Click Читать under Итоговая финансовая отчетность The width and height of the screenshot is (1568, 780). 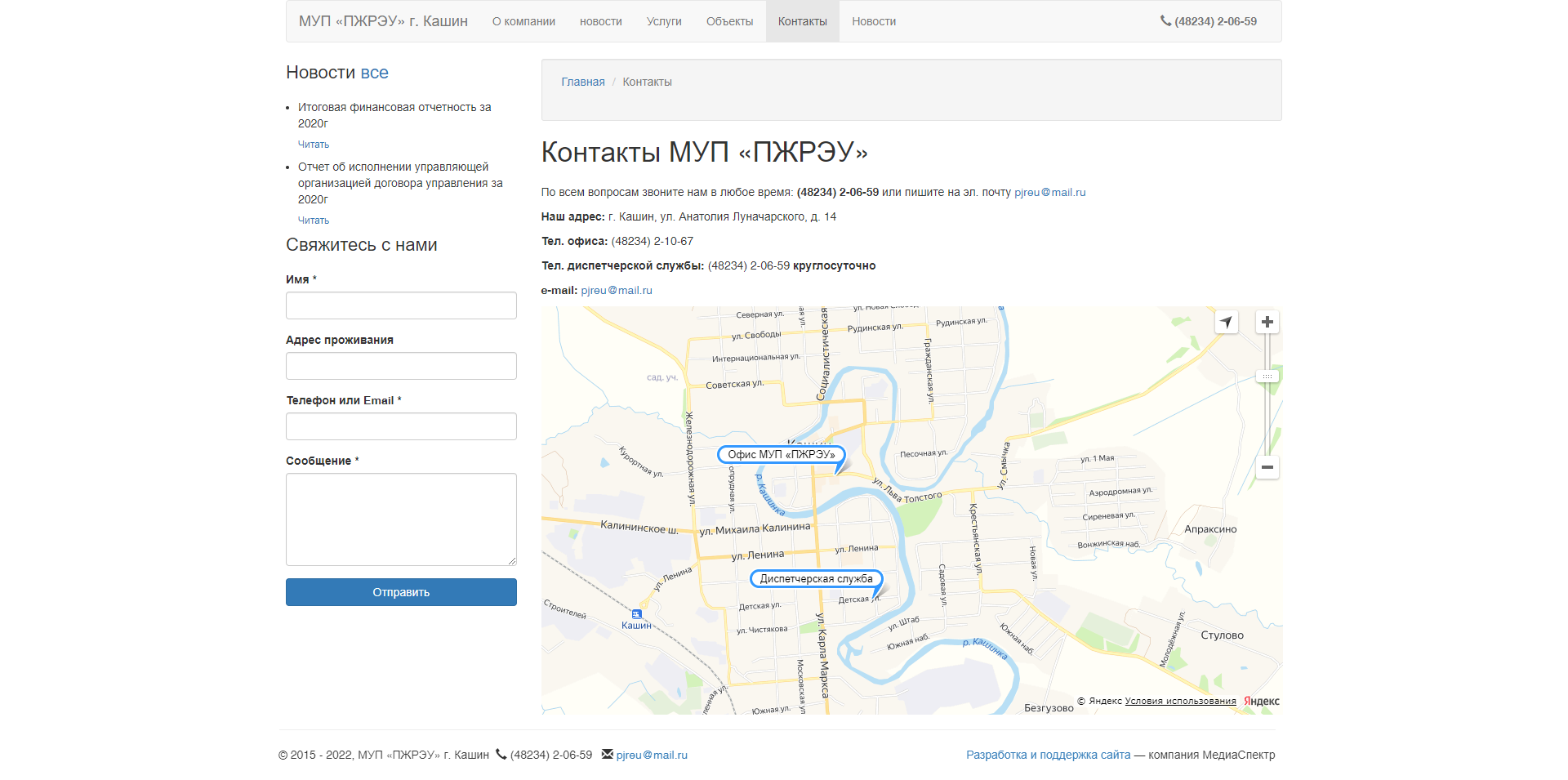pyautogui.click(x=314, y=145)
